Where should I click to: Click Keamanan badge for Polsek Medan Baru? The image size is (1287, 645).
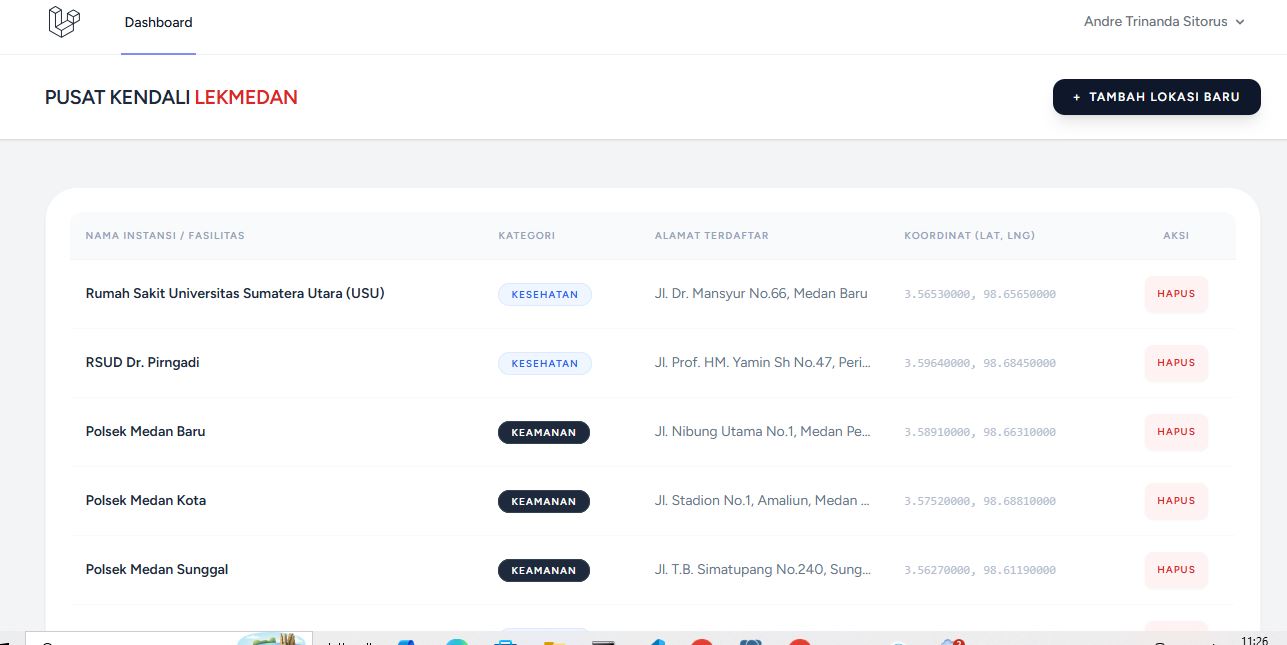tap(544, 433)
